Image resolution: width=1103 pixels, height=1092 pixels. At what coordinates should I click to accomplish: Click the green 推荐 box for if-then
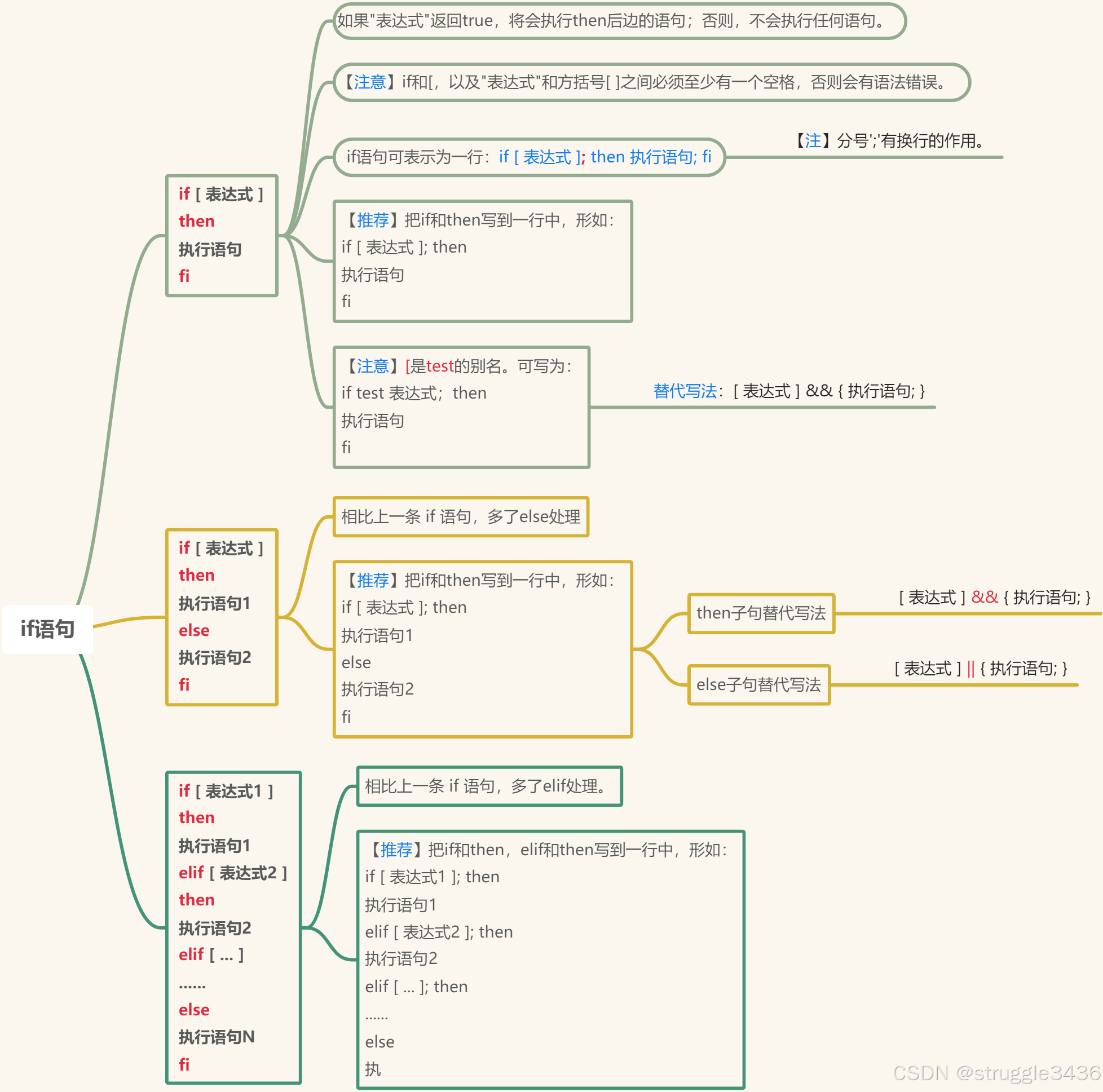[482, 262]
